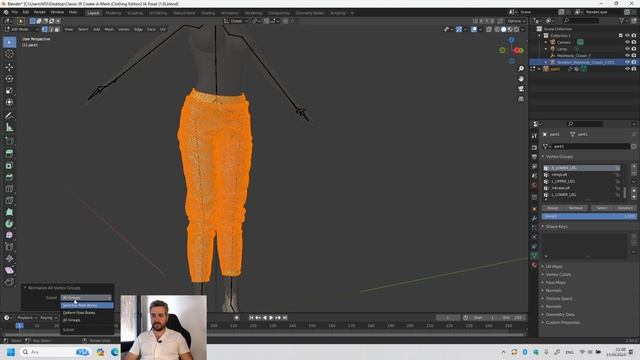Screen dimensions: 640x360
Task: Toggle camera view gizmo icon
Action: [521, 89]
